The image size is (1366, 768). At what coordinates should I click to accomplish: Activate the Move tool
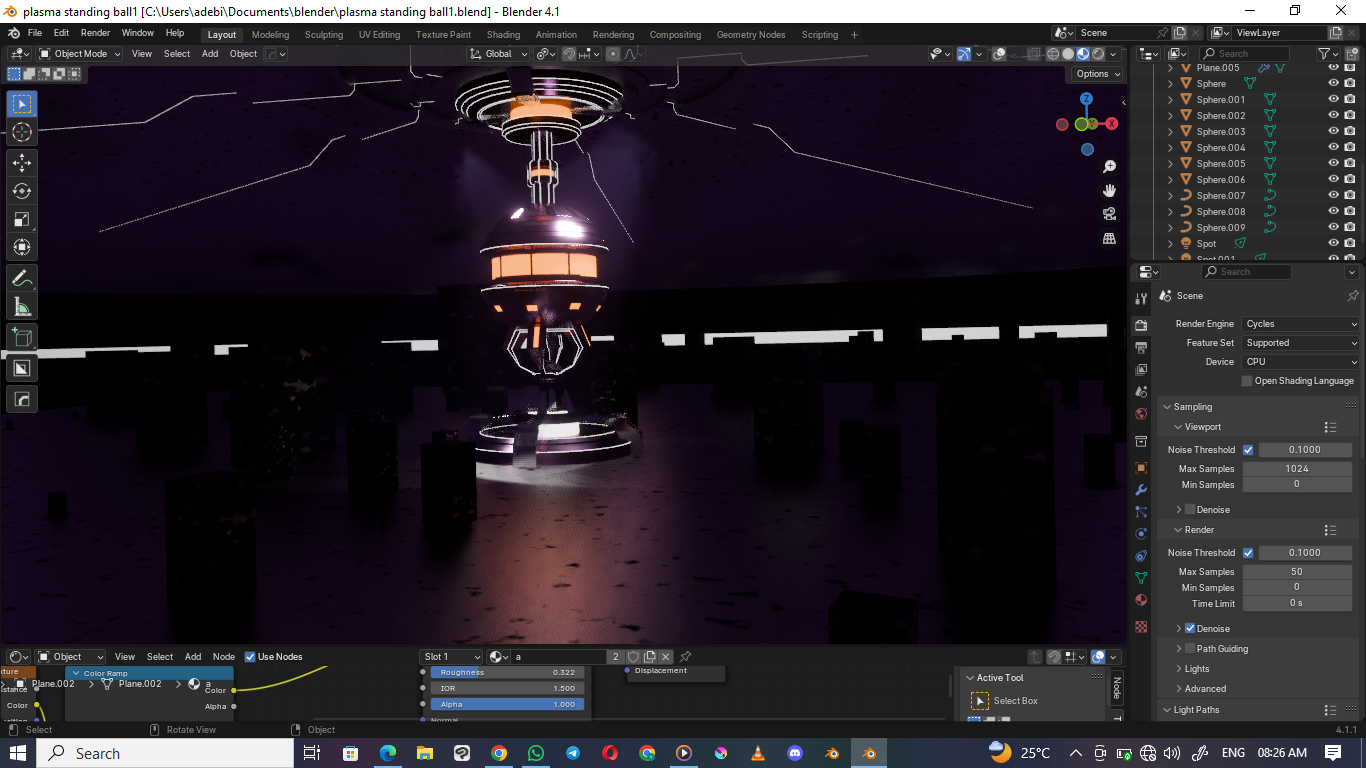tap(22, 162)
